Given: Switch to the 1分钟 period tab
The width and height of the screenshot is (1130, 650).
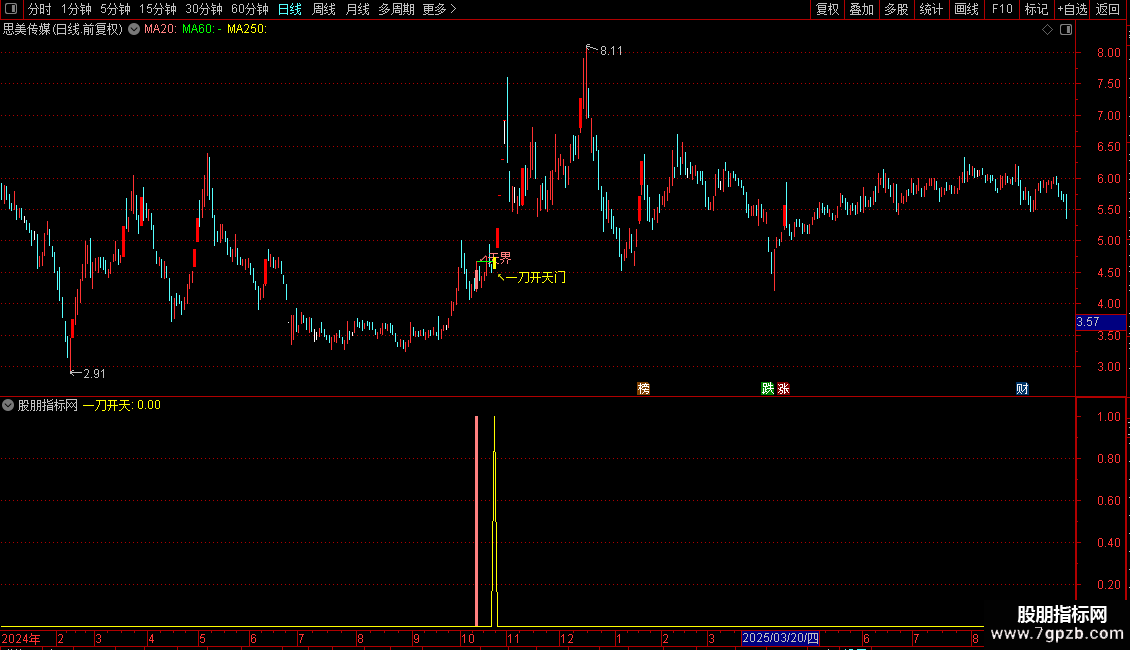Looking at the screenshot, I should coord(76,9).
